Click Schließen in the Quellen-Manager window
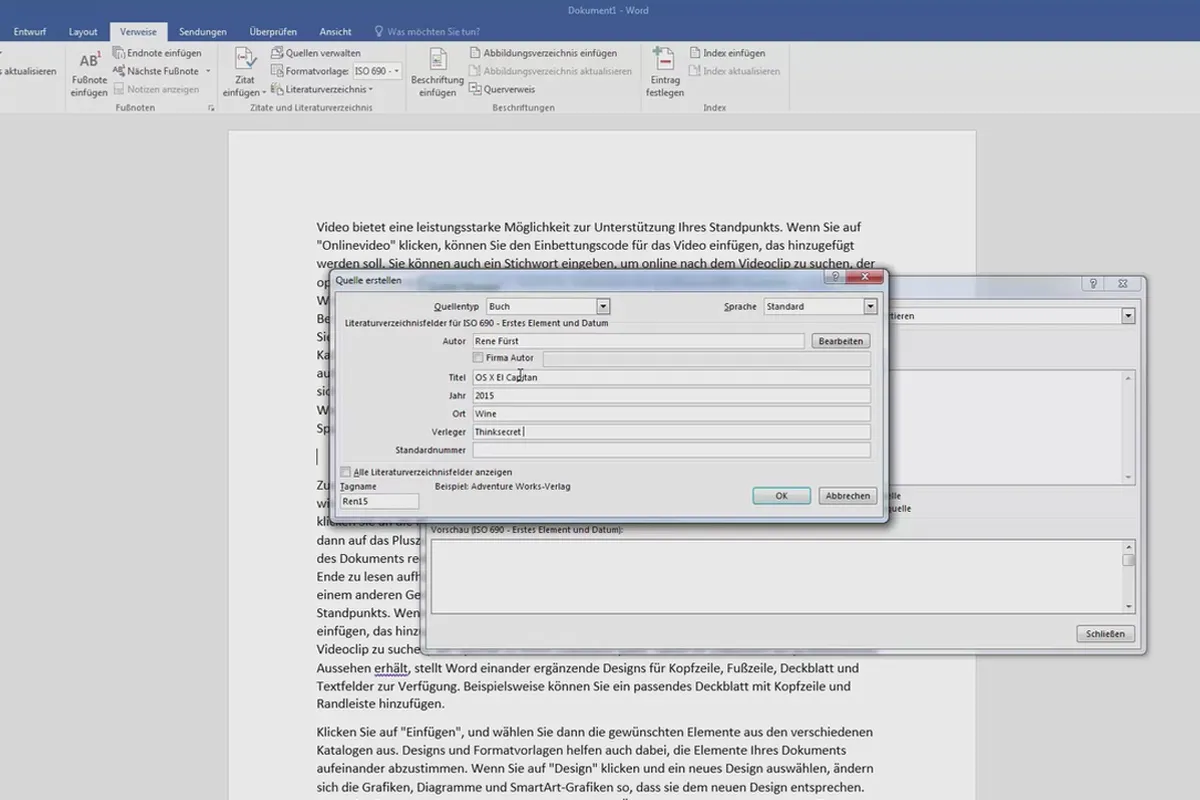 tap(1106, 633)
